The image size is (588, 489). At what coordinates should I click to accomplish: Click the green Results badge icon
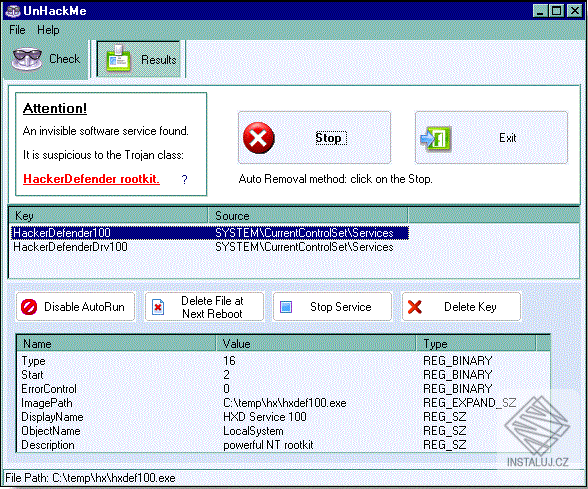pos(118,58)
